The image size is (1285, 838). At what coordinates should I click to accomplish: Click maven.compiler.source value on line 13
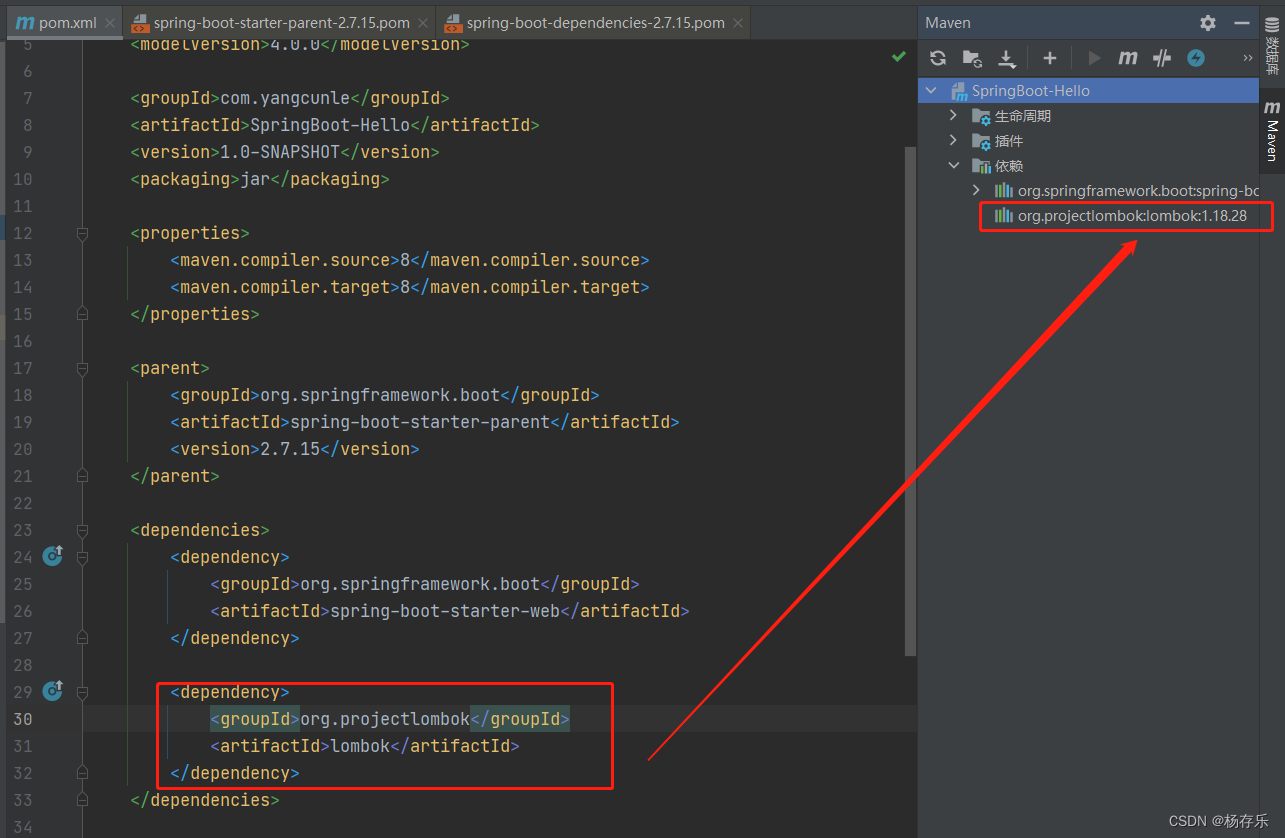(x=405, y=260)
